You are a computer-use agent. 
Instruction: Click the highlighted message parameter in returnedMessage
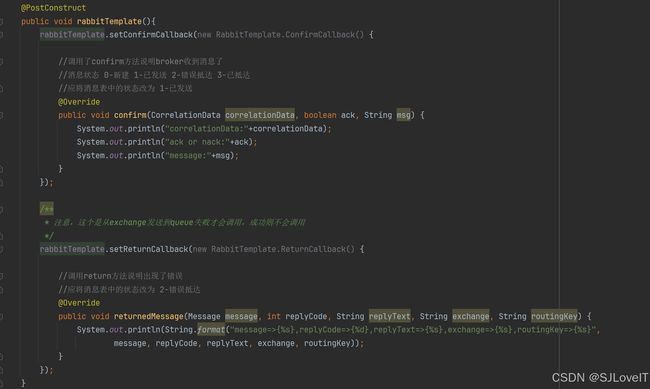tap(241, 316)
